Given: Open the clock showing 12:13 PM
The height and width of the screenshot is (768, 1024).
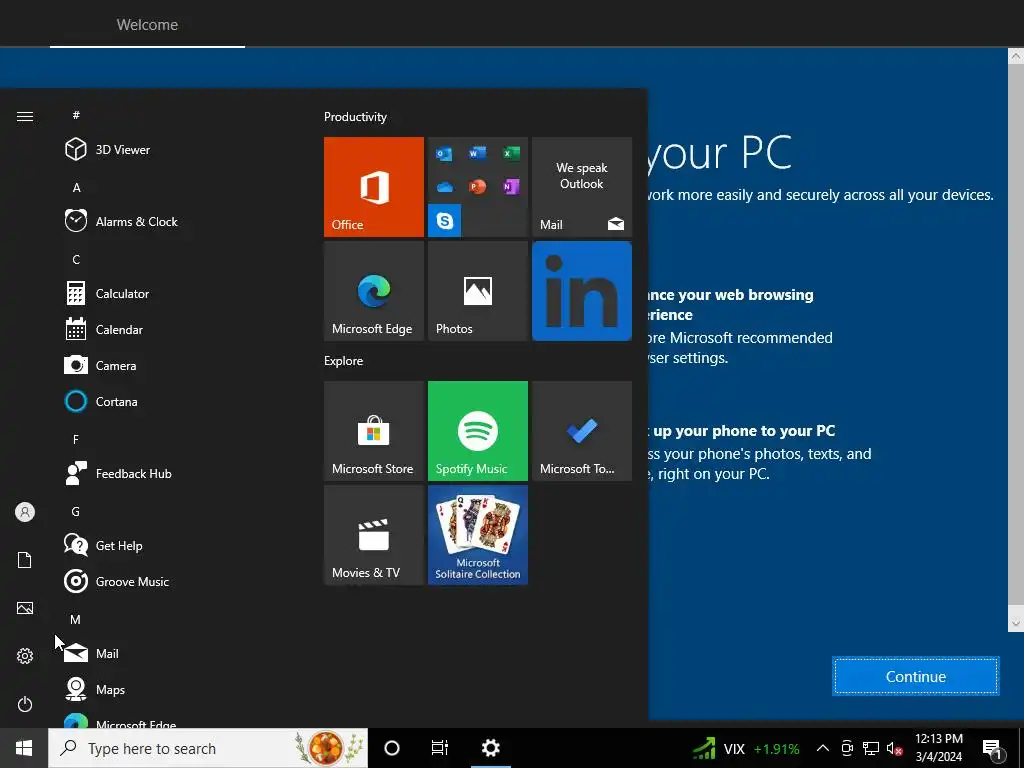Looking at the screenshot, I should pos(938,748).
